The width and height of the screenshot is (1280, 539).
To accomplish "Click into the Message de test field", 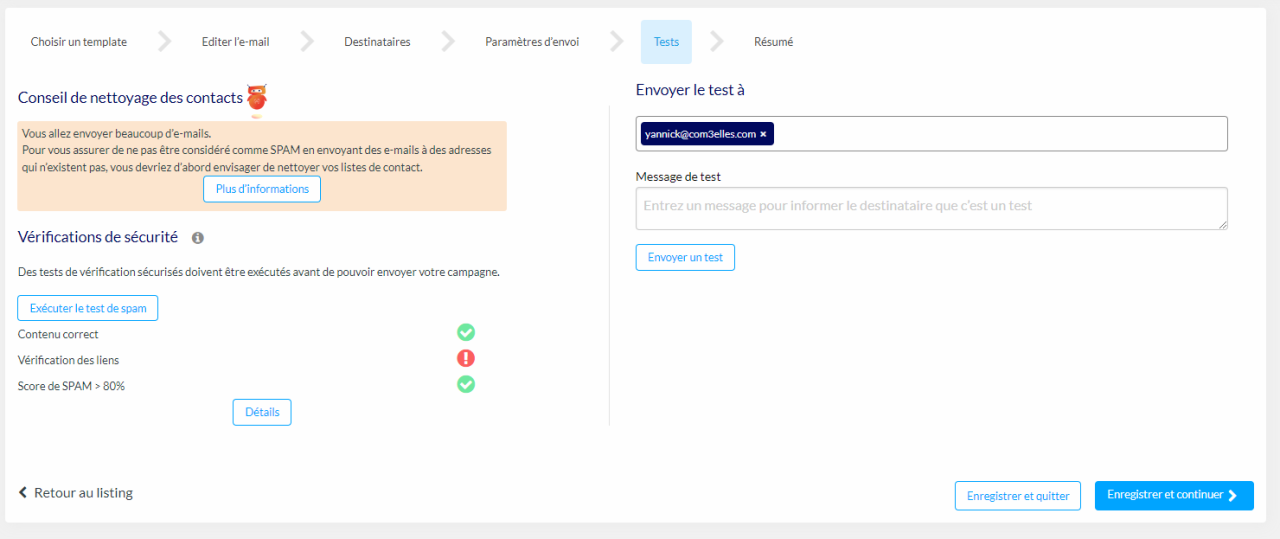I will (931, 208).
